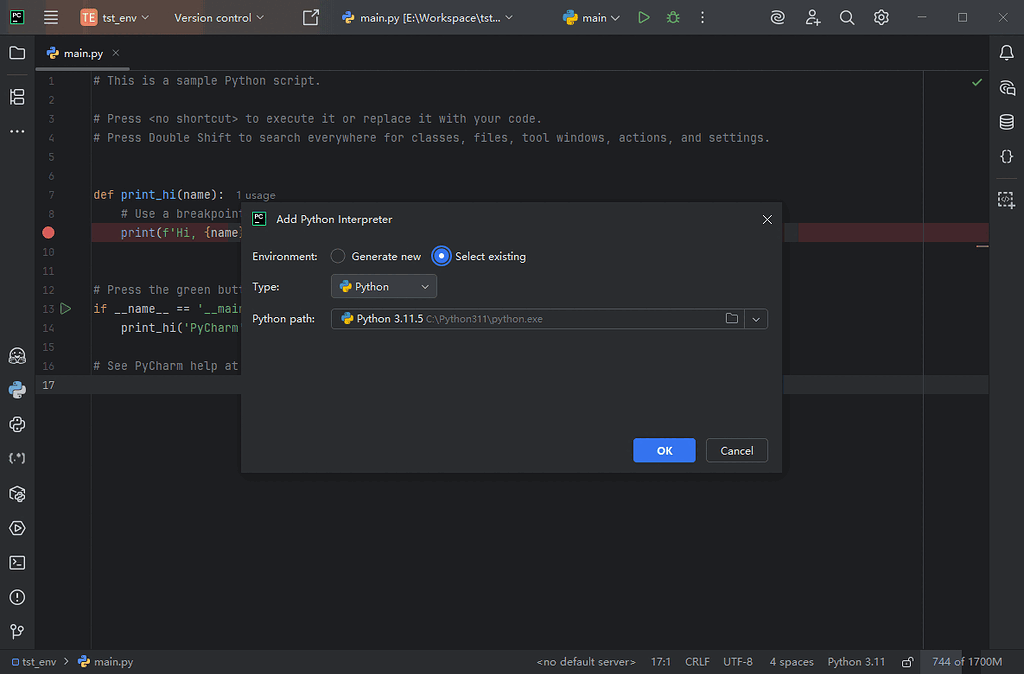Open the Database tool window
Image resolution: width=1024 pixels, height=674 pixels.
click(1006, 121)
